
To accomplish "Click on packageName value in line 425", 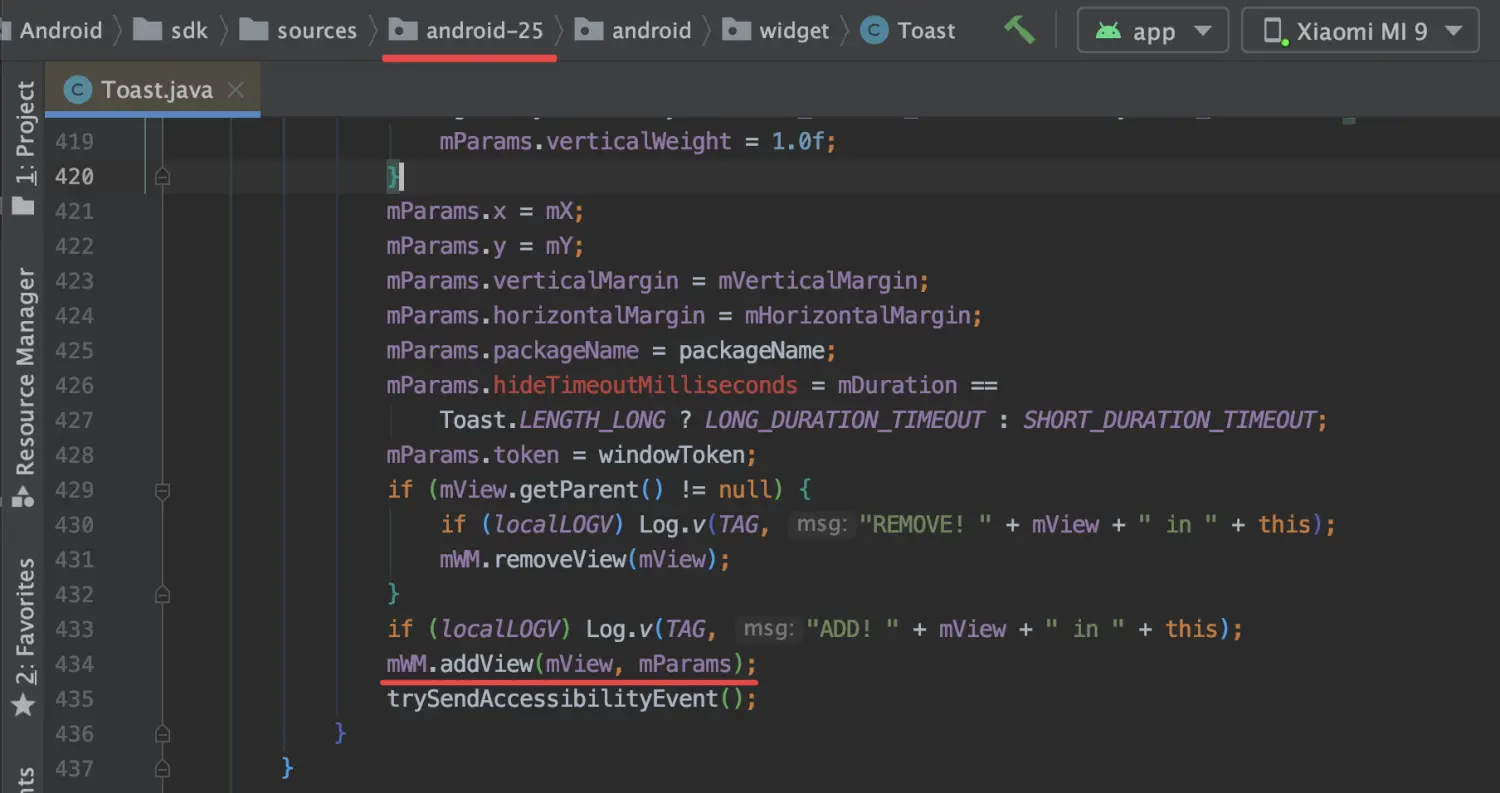I will (x=752, y=351).
